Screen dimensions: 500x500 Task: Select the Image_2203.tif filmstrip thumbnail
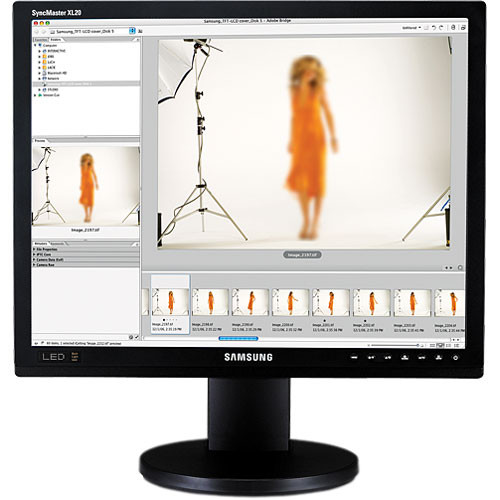tap(412, 303)
